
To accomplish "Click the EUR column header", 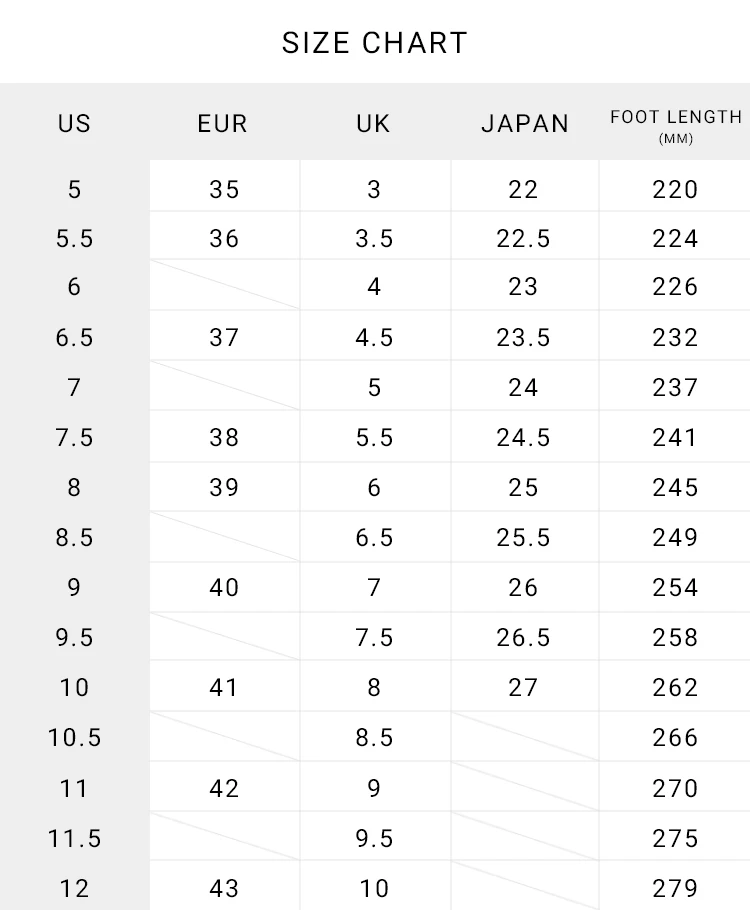I will [223, 123].
